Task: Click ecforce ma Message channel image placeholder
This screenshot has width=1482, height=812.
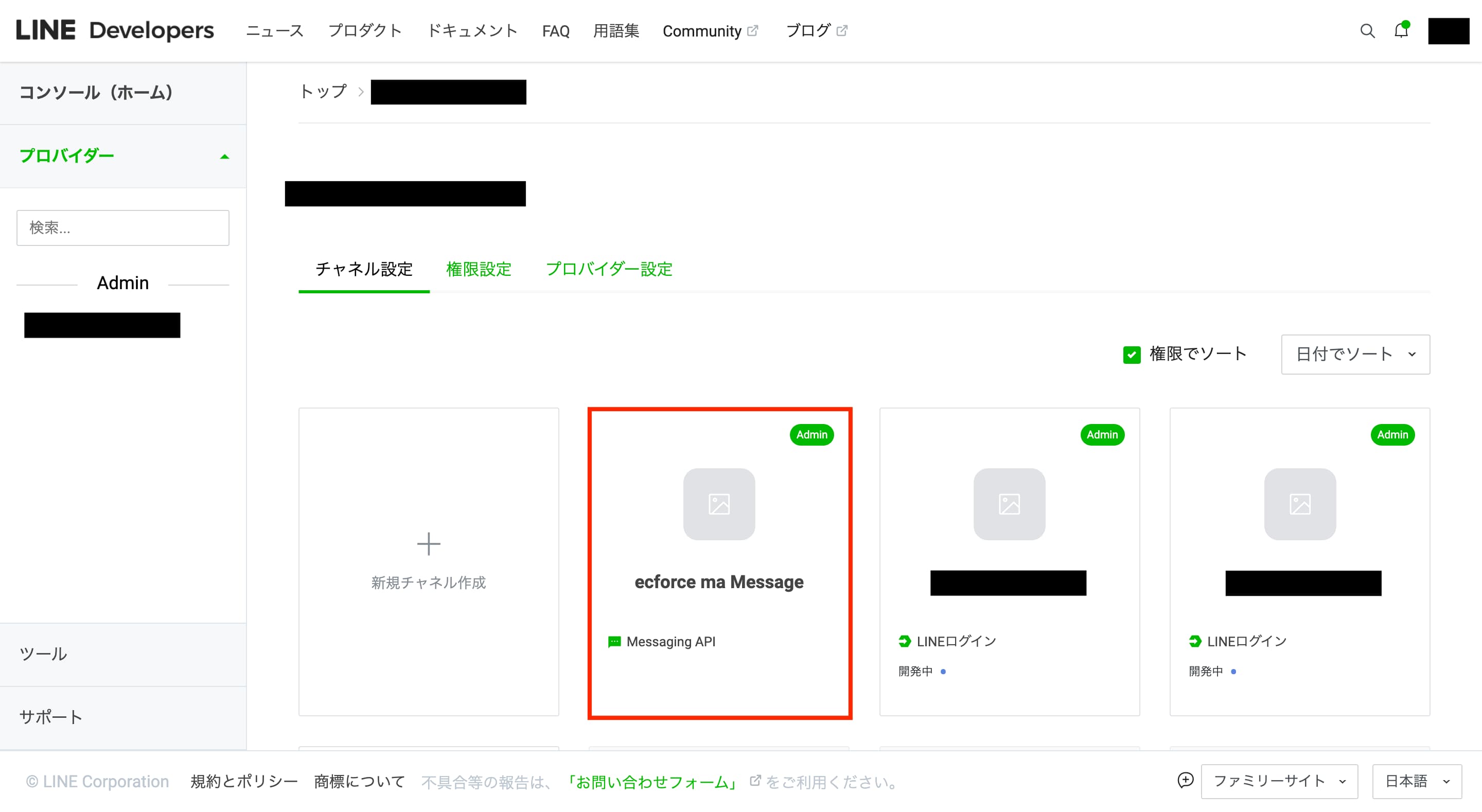Action: click(x=718, y=504)
